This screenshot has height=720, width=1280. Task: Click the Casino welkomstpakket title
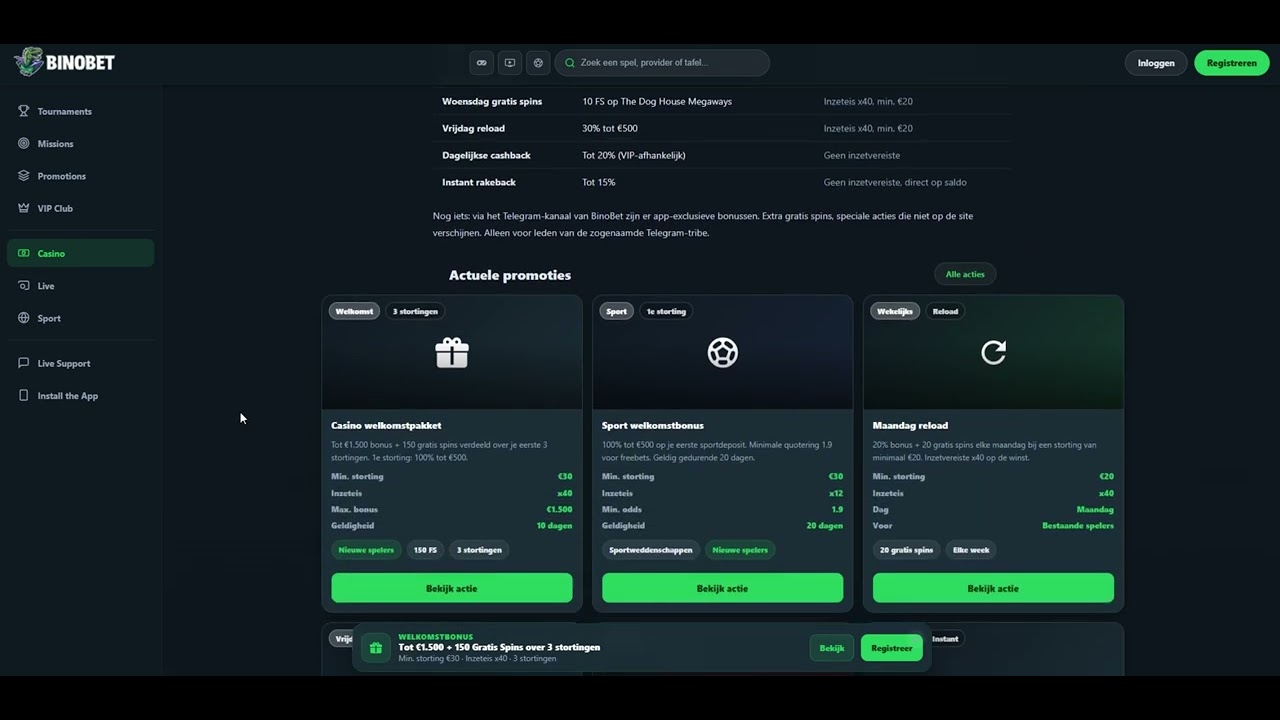[x=386, y=425]
